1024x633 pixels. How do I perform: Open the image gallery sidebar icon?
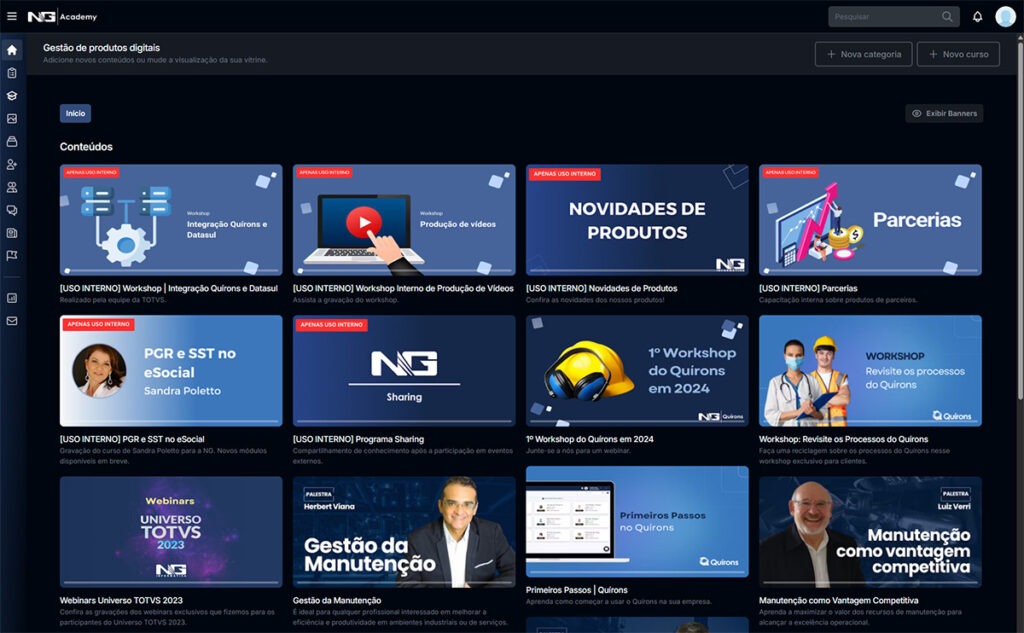(12, 119)
